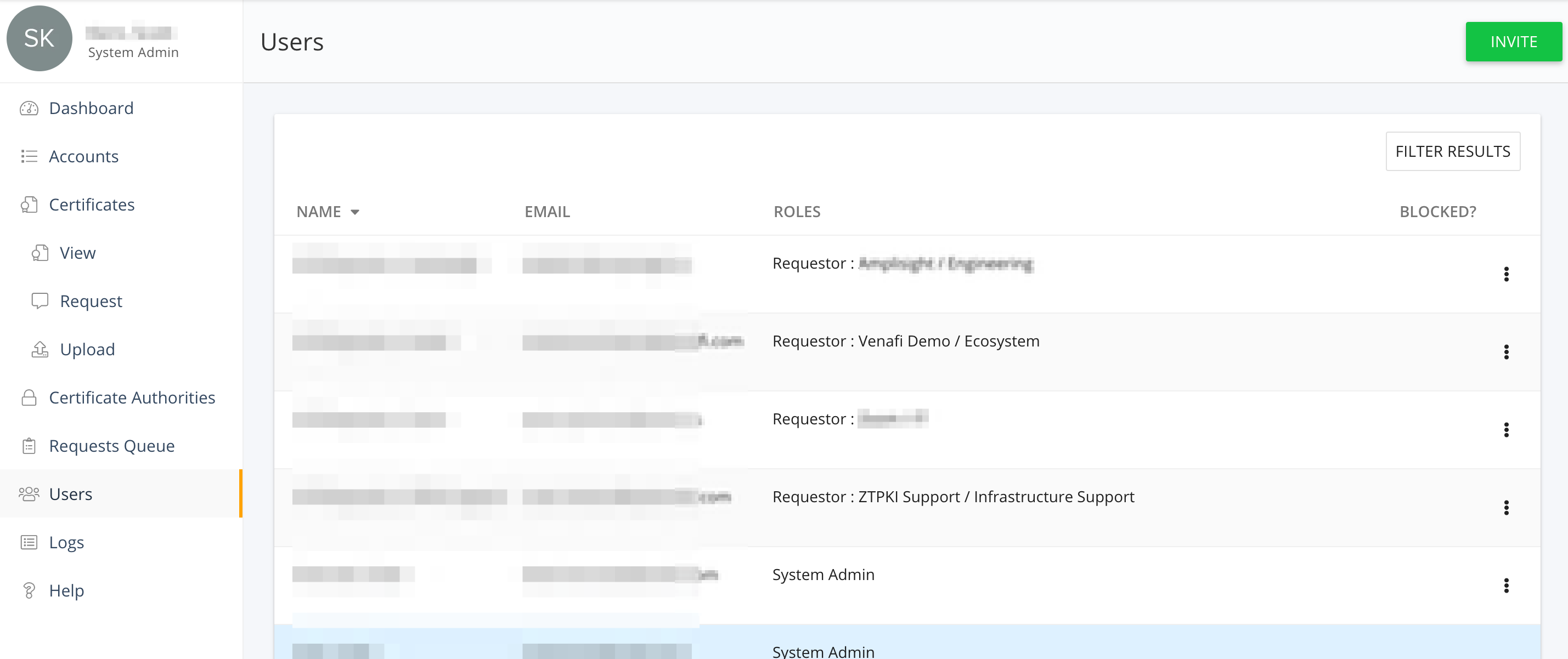Click the Certificates ribbon icon
Screen dimensions: 1568x659
click(29, 204)
